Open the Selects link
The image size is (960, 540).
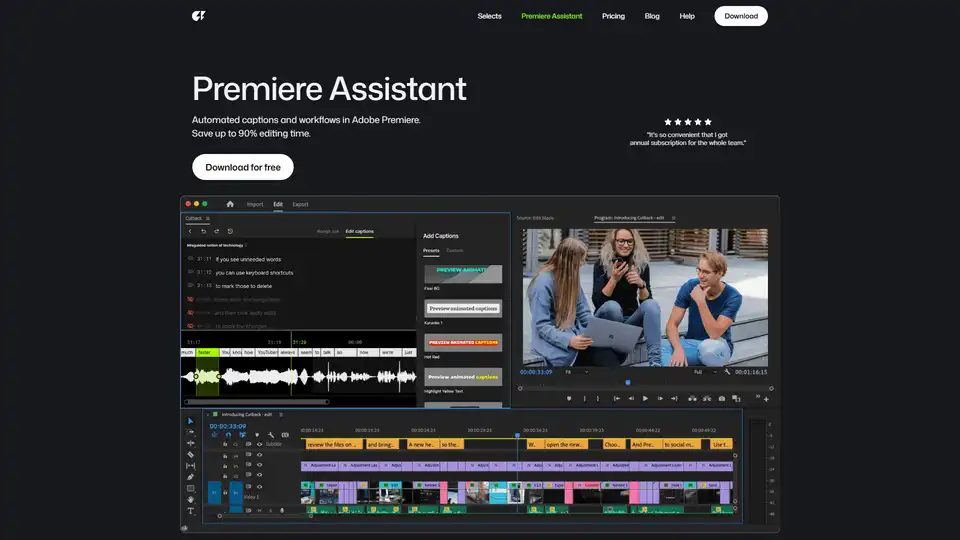[x=489, y=16]
